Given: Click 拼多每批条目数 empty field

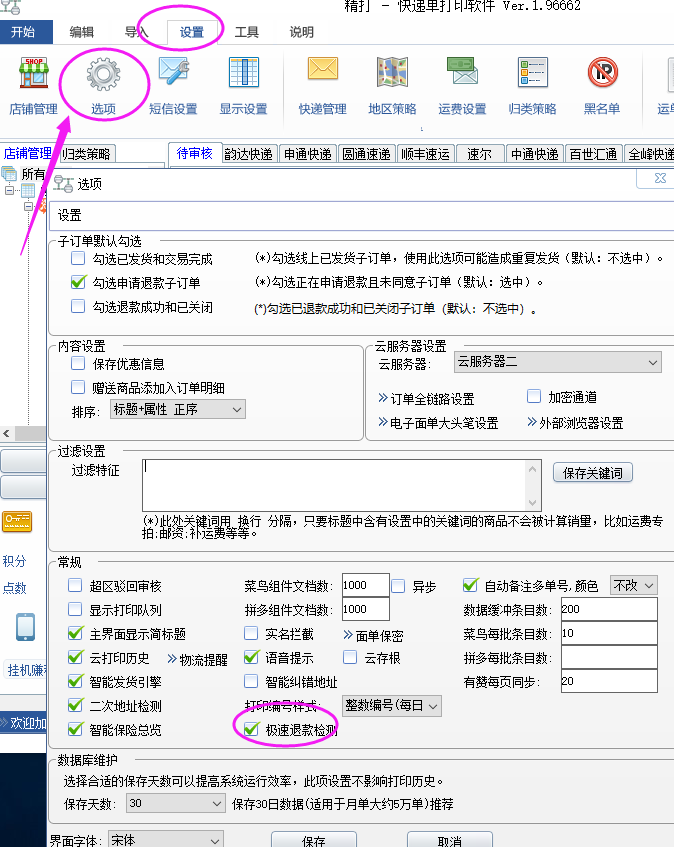Looking at the screenshot, I should click(x=609, y=657).
